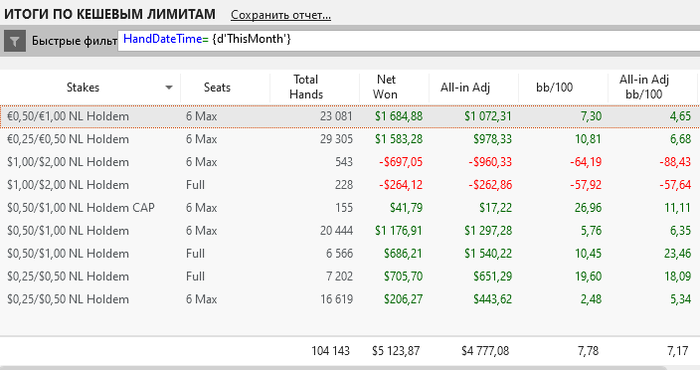Click the quick filter funnel icon
Image resolution: width=700 pixels, height=370 pixels.
coord(15,42)
